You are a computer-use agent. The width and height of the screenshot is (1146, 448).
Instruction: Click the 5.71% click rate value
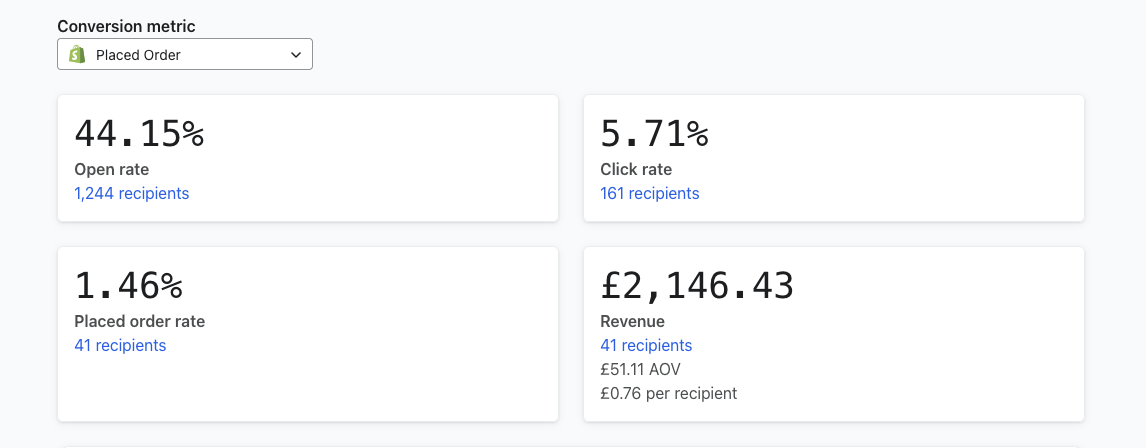pos(654,134)
